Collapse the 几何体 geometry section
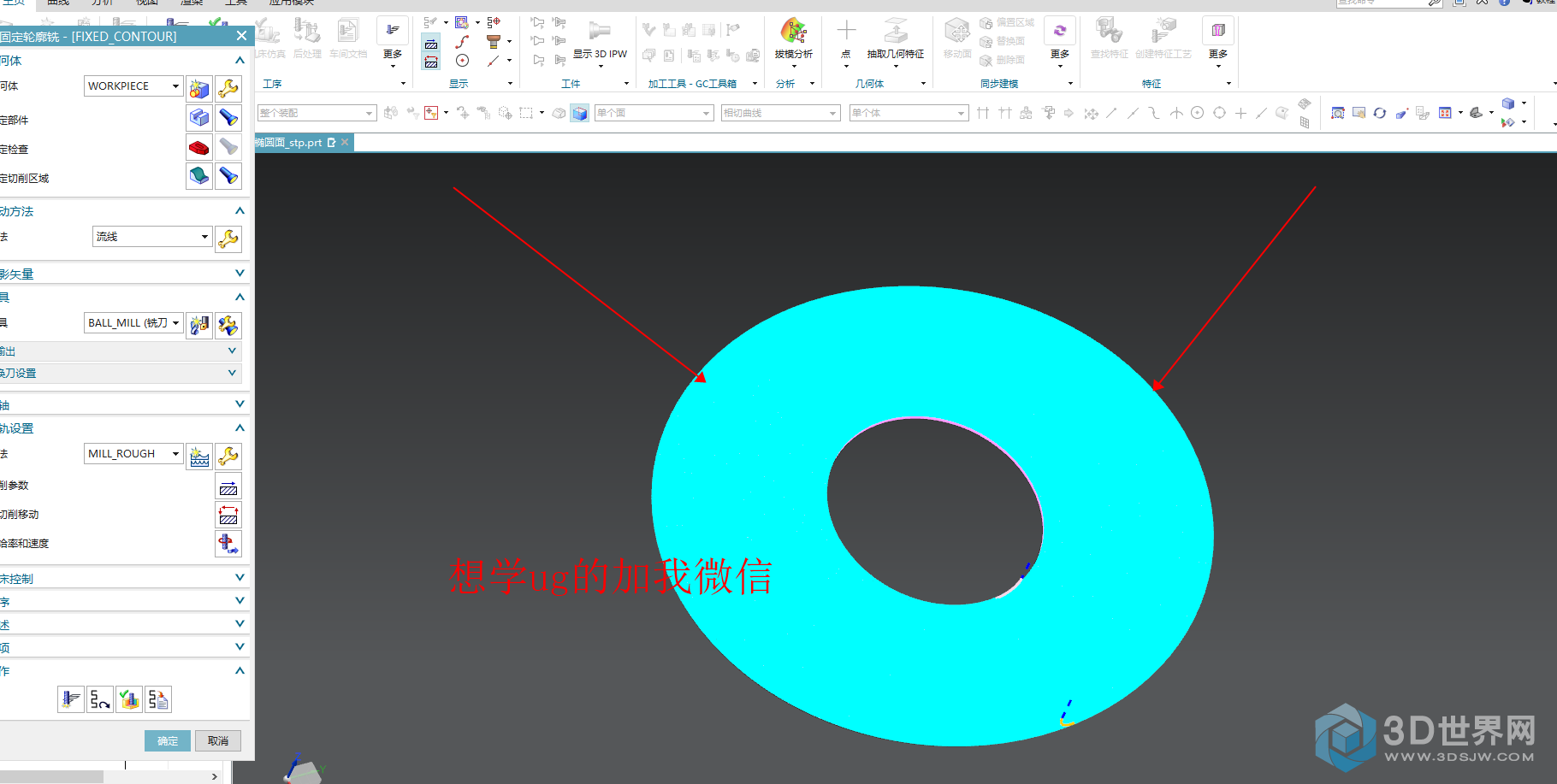Screen dimensions: 1557x784 point(240,61)
